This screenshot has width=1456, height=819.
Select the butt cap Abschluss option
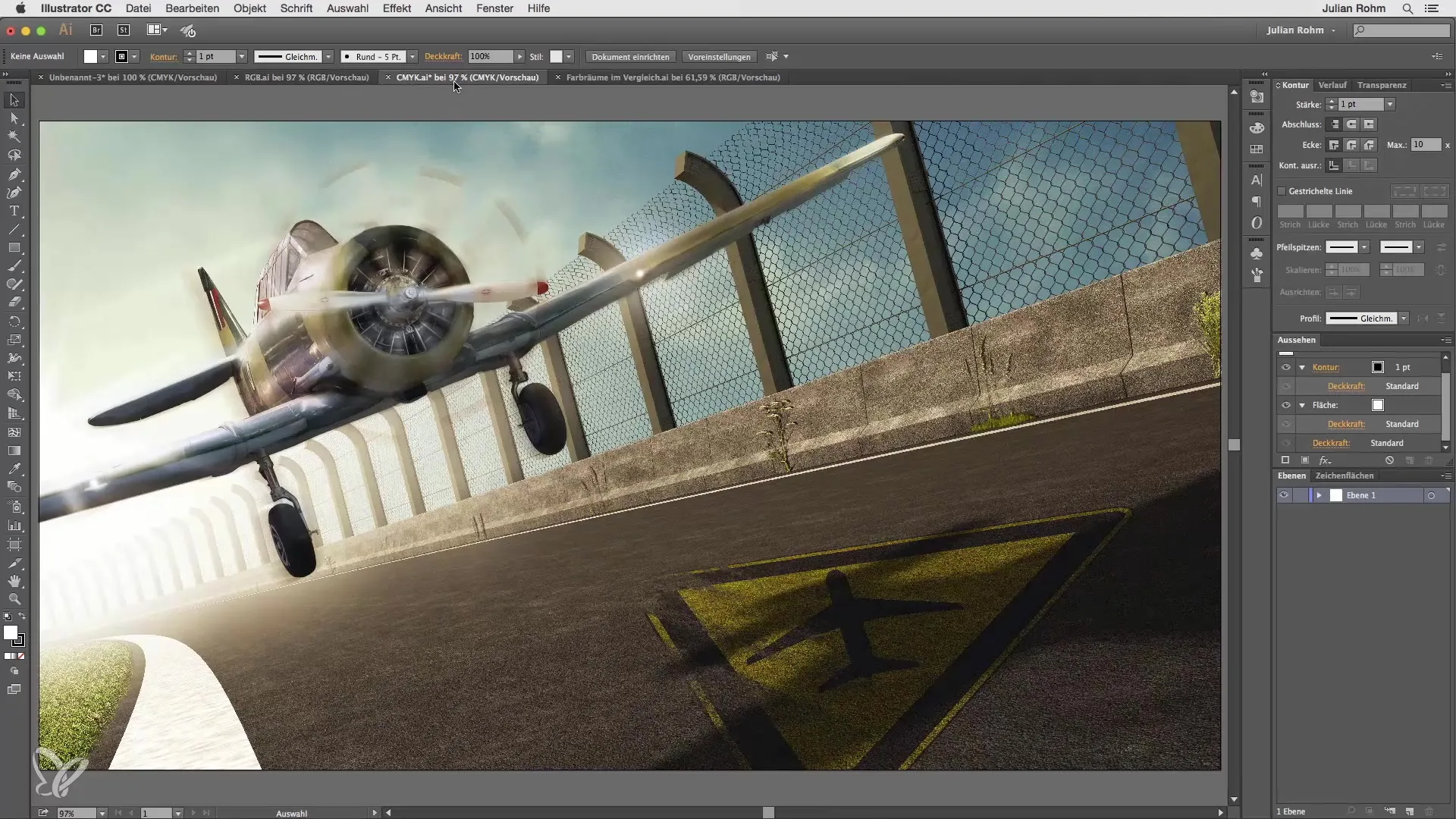(1335, 124)
